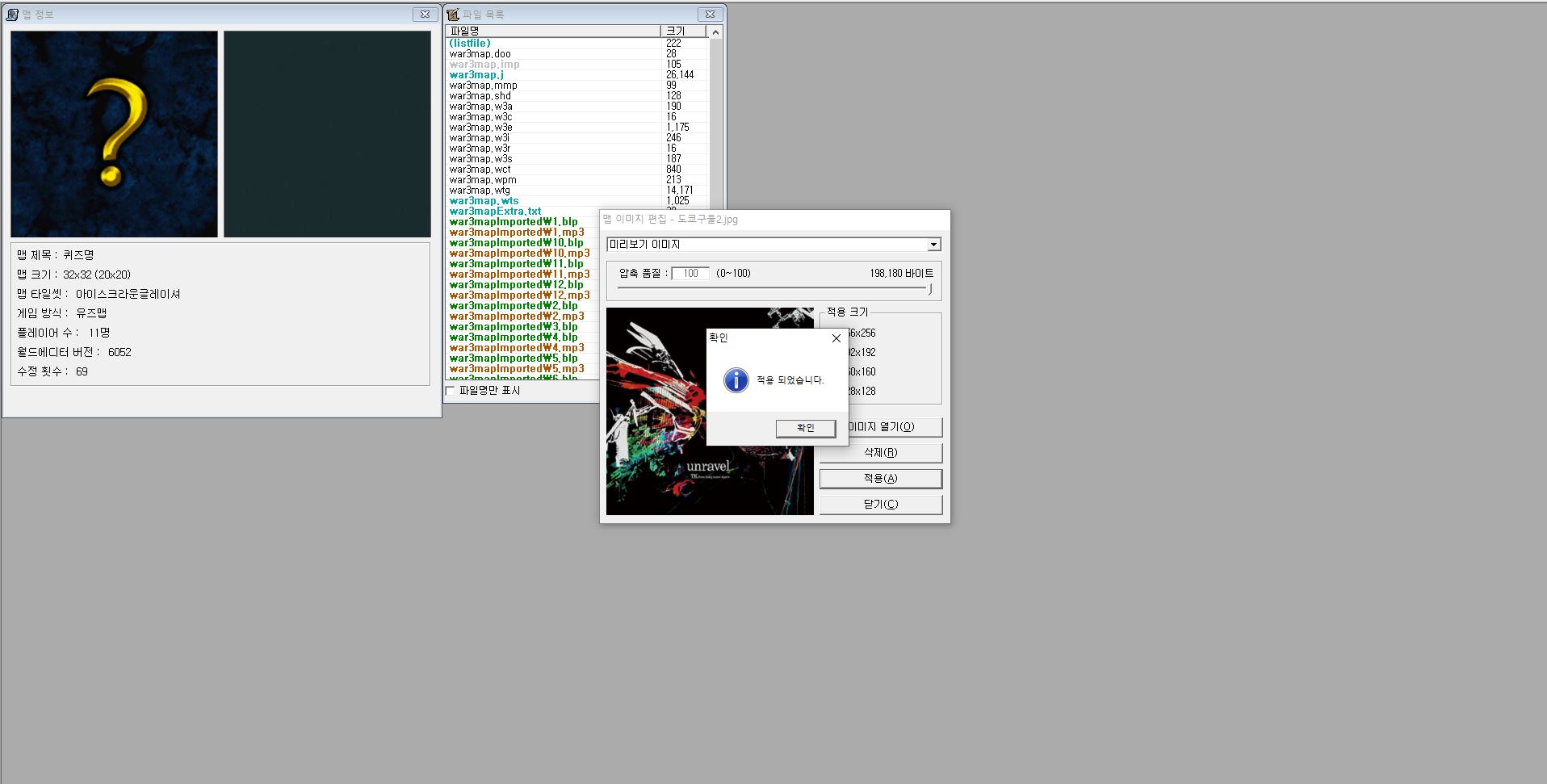1547x784 pixels.
Task: Click the file list scroll up arrow
Action: click(715, 31)
